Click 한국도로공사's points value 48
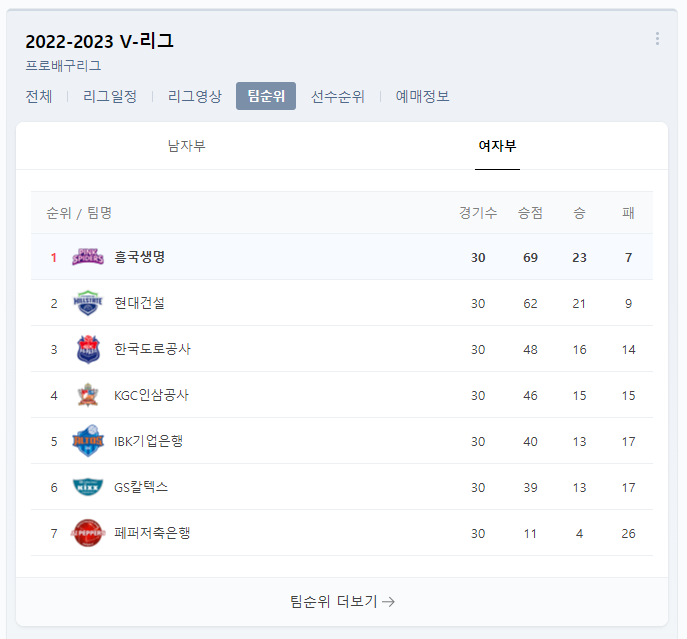687x639 pixels. click(530, 349)
